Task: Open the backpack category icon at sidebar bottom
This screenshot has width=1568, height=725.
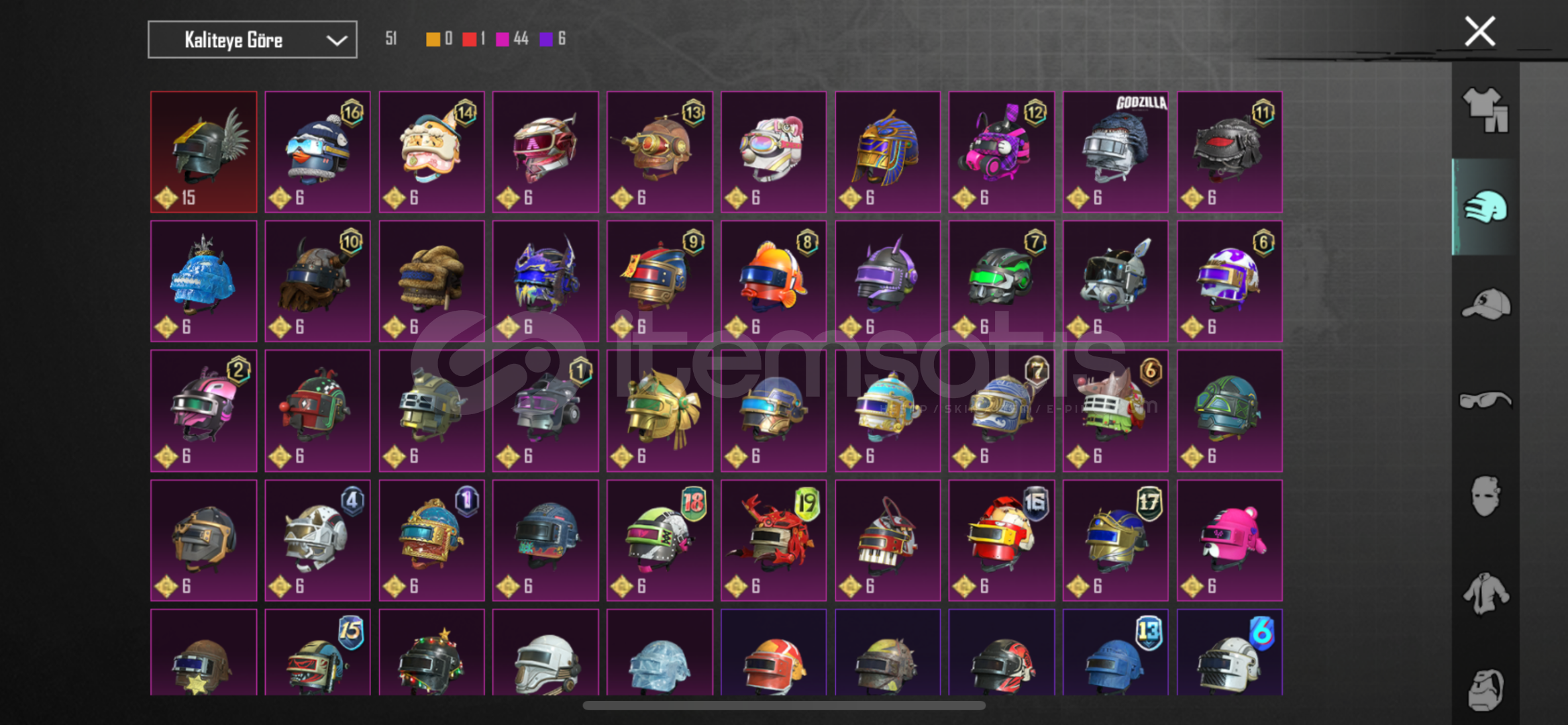Action: pyautogui.click(x=1485, y=689)
